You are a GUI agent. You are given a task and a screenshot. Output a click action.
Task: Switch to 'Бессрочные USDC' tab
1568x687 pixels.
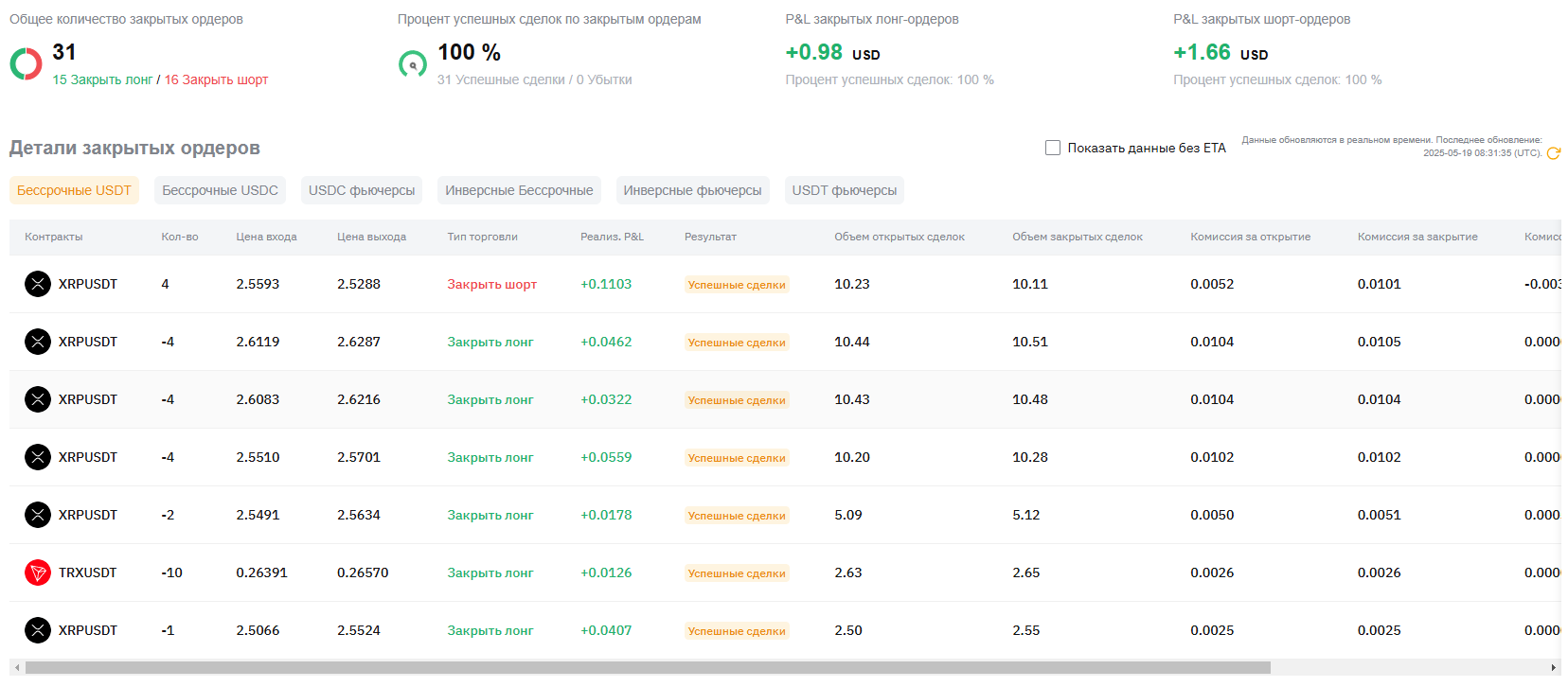click(220, 190)
